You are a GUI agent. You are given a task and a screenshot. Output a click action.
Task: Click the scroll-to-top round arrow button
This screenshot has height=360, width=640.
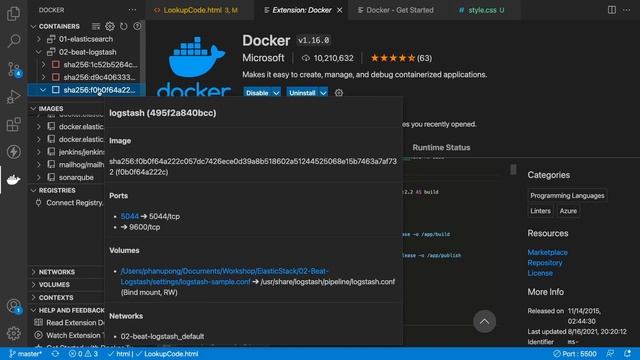click(484, 321)
